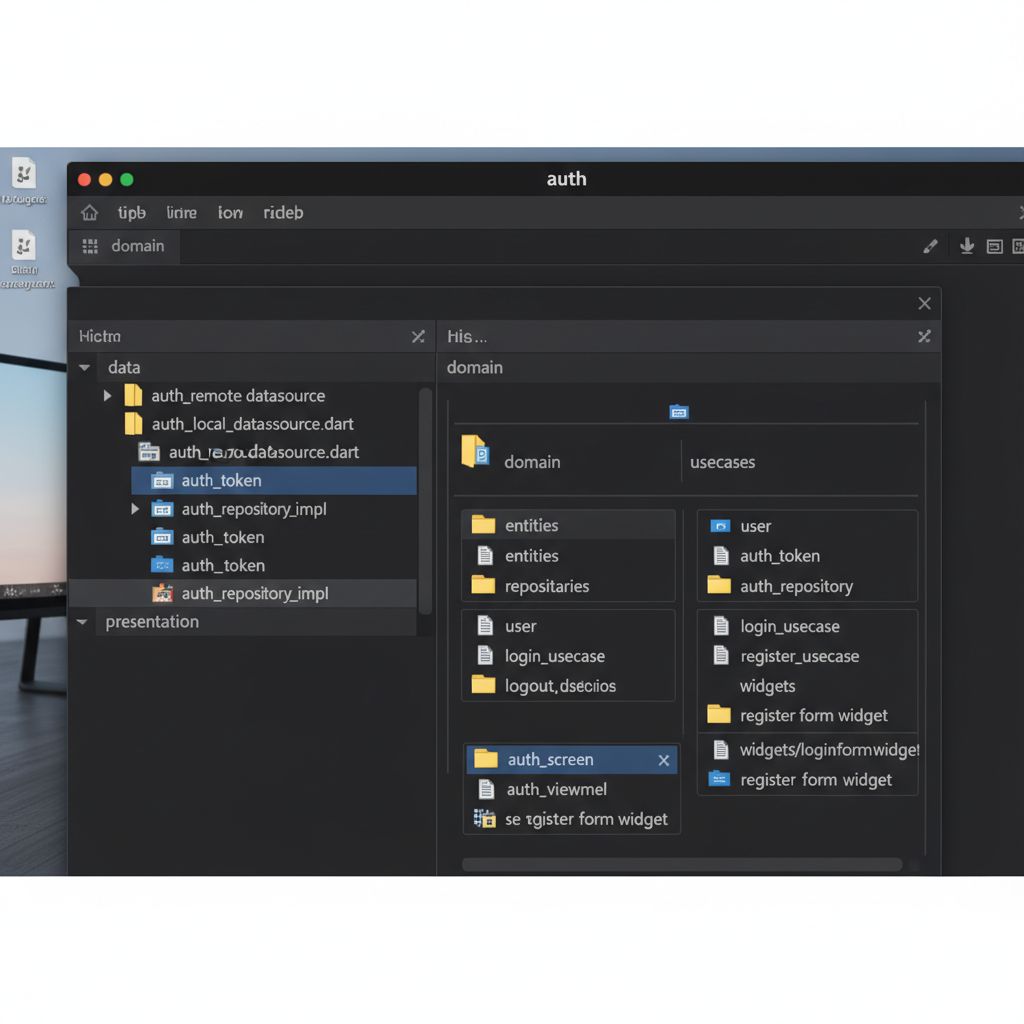
Task: Click the icon beside se rgister form widget
Action: click(485, 818)
